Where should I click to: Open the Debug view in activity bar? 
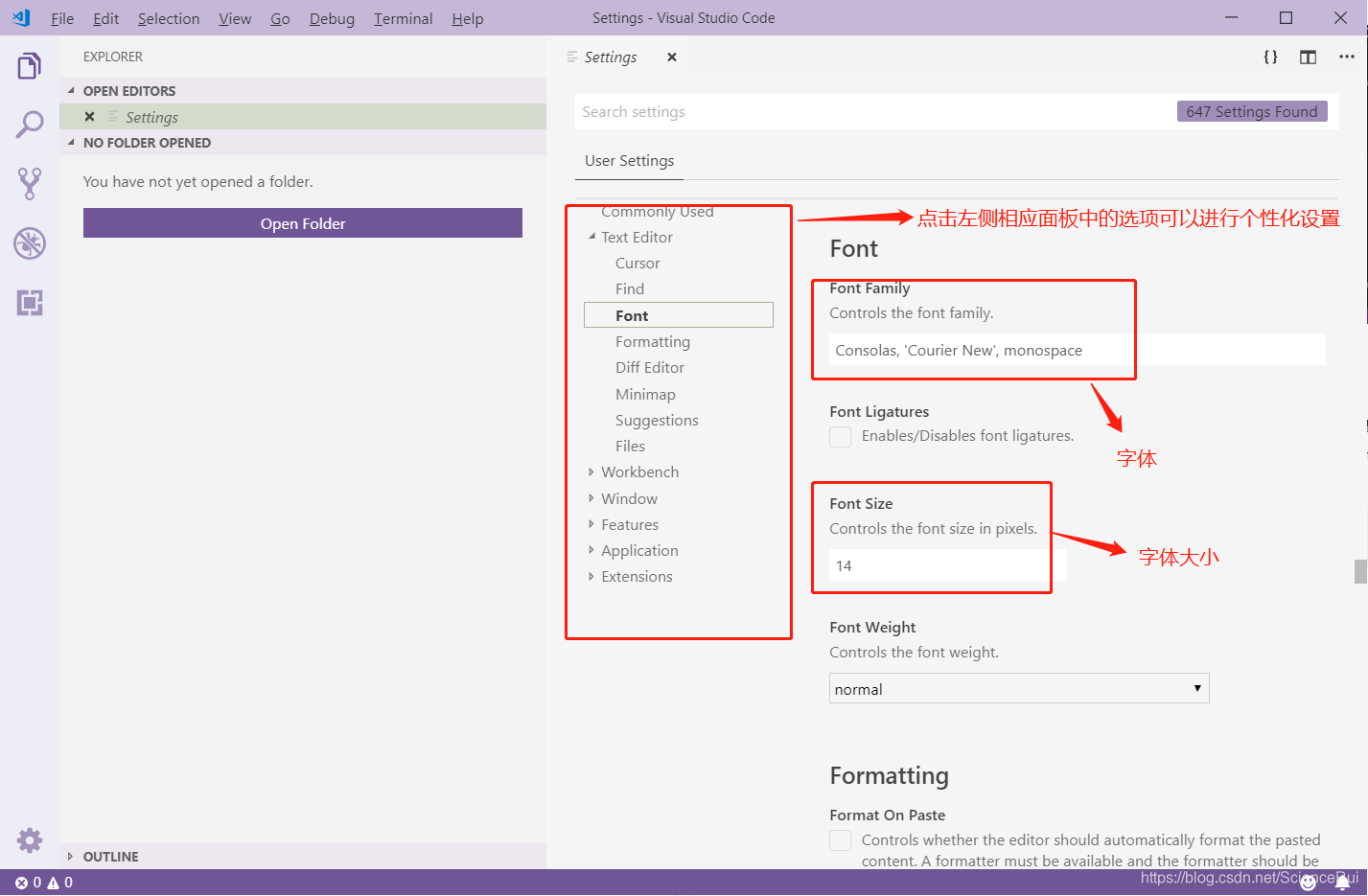click(x=30, y=243)
